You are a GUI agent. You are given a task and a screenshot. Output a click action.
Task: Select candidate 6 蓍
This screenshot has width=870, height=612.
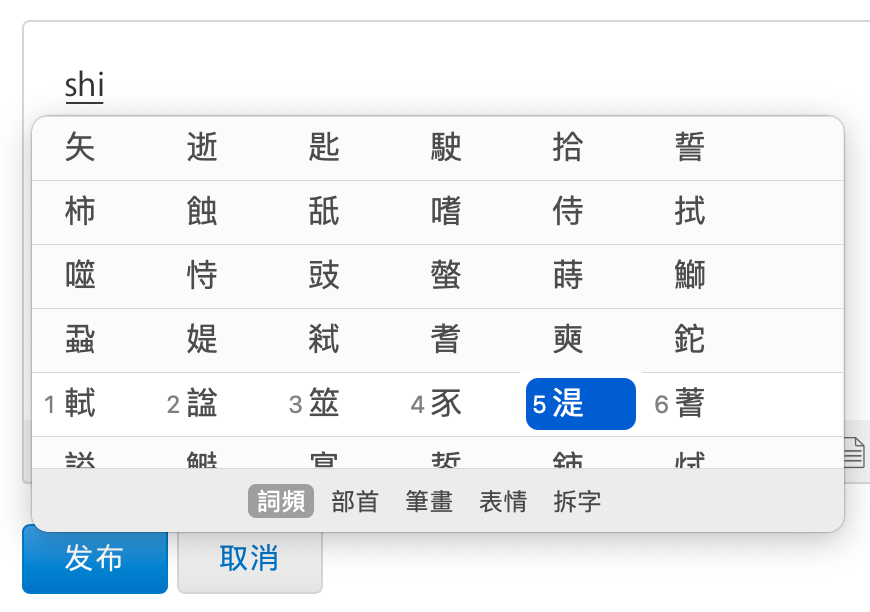[690, 404]
